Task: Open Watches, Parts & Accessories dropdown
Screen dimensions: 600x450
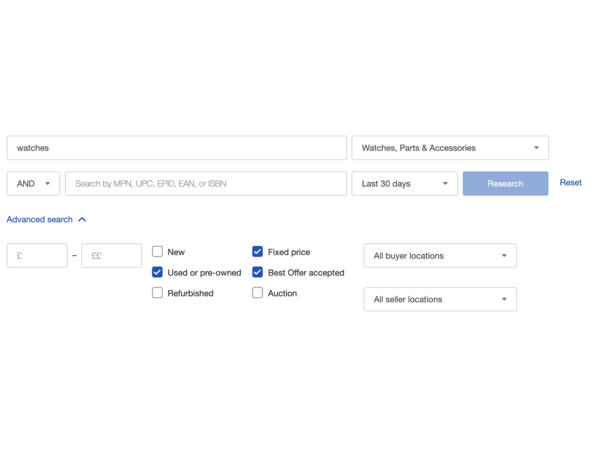Action: (450, 148)
